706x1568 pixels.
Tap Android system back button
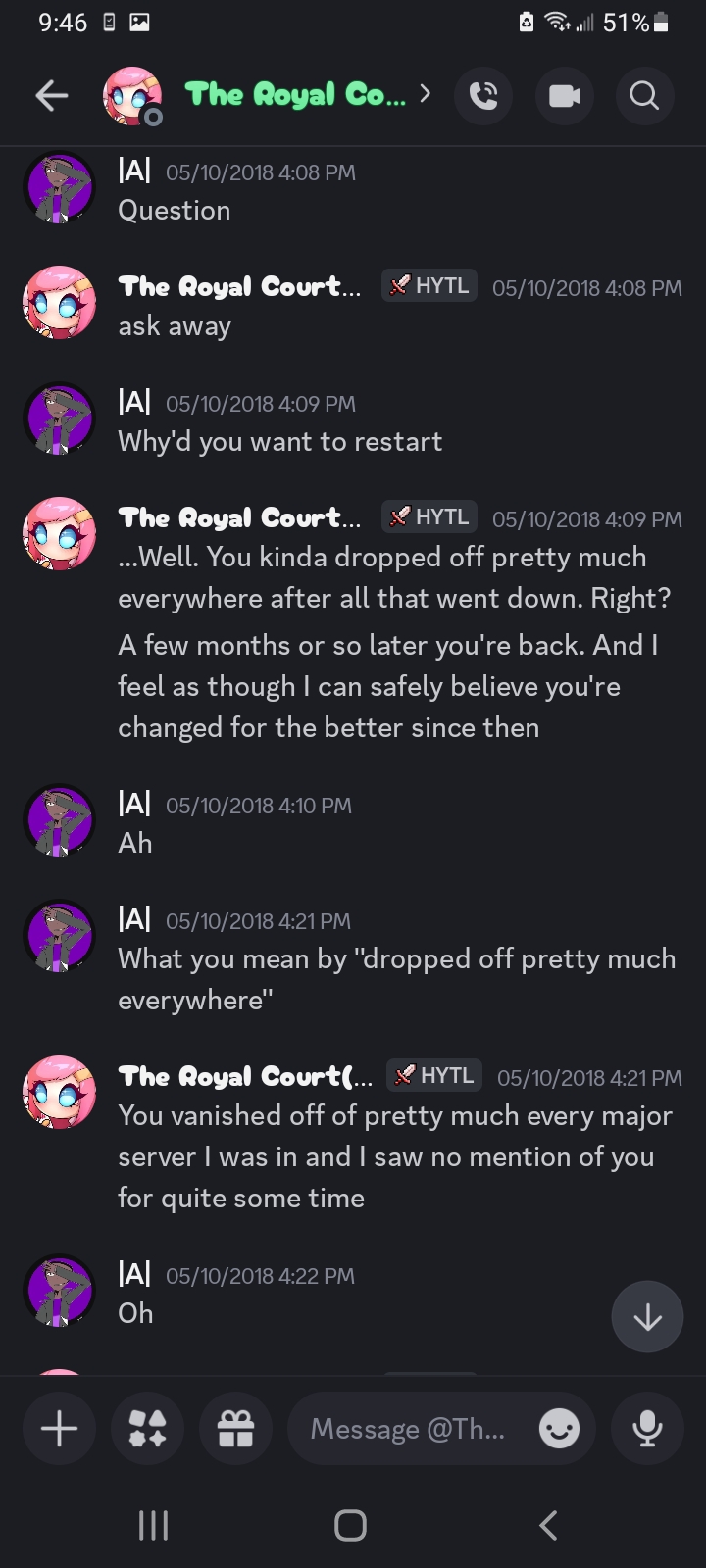(549, 1525)
